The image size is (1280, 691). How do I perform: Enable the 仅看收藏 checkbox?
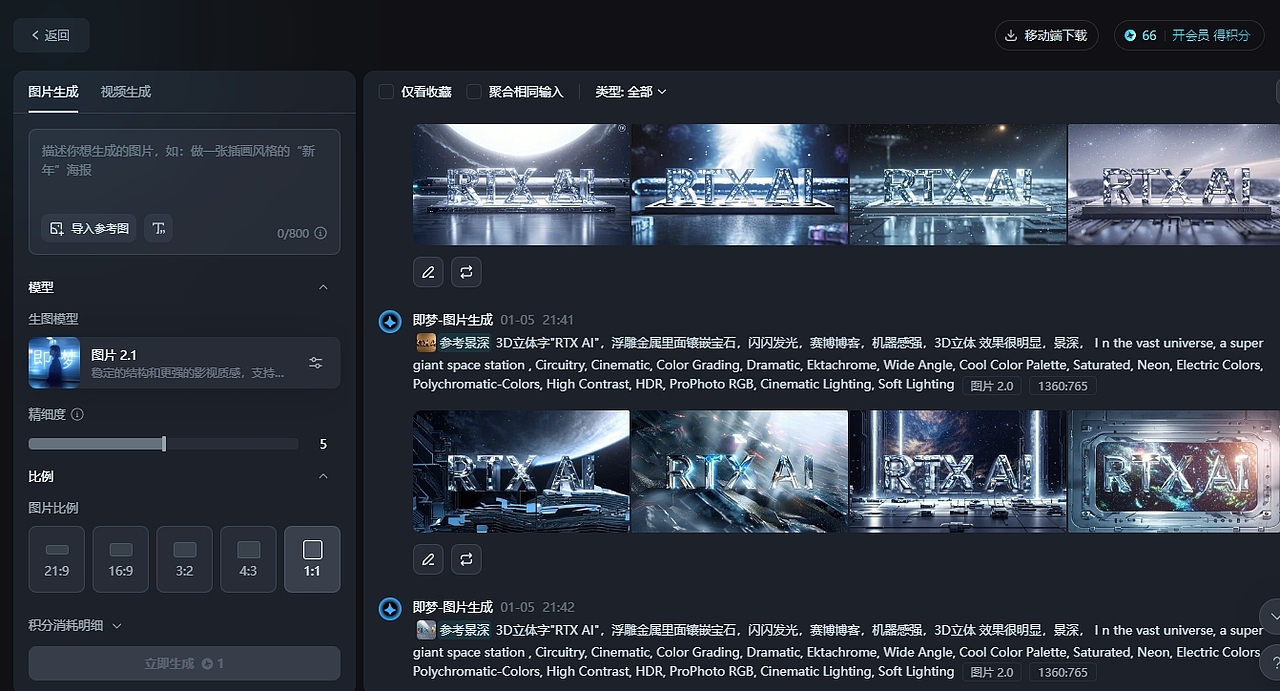pos(386,91)
